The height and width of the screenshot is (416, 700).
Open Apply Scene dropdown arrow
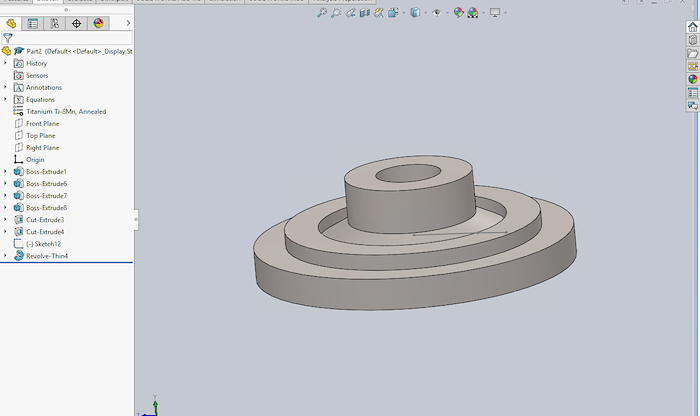483,13
